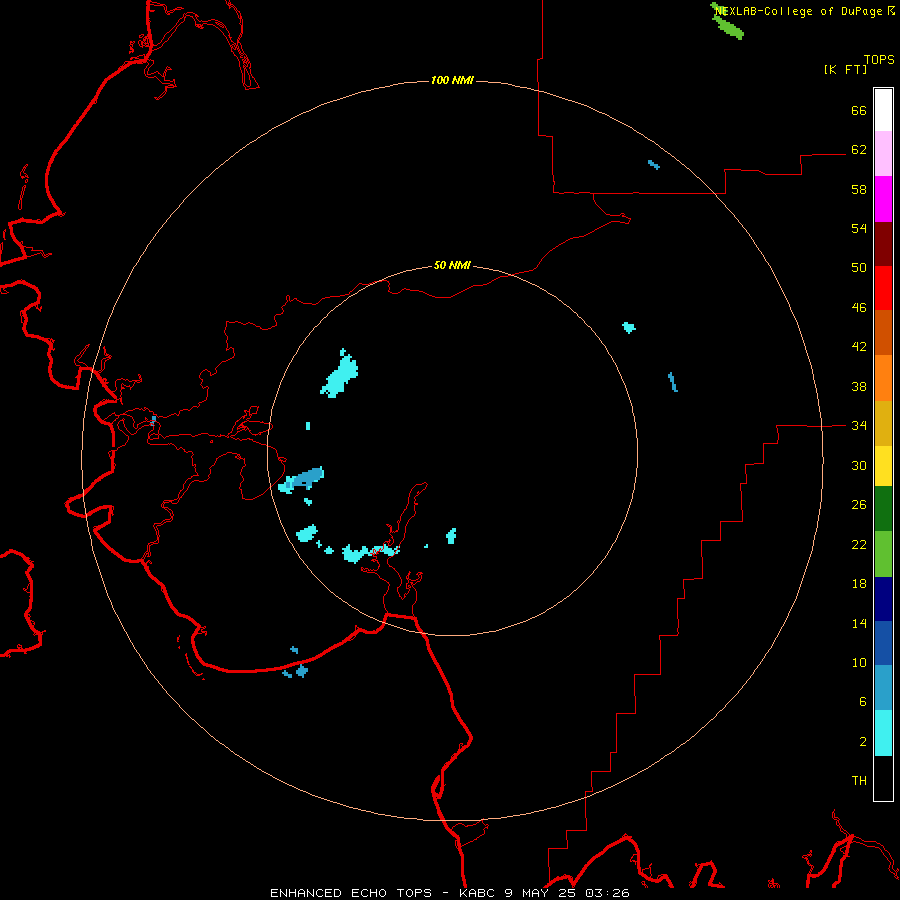The height and width of the screenshot is (900, 900).
Task: Click the "46" scale label
Action: tap(859, 308)
